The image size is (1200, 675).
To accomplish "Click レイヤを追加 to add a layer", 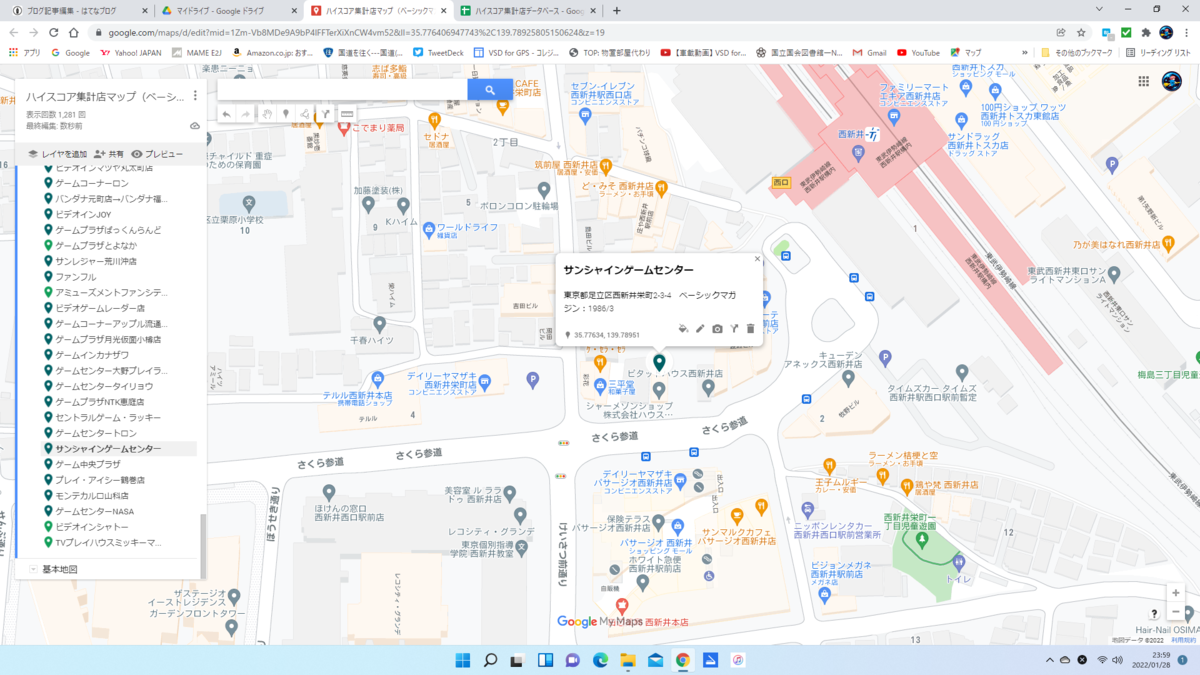I will pos(56,154).
